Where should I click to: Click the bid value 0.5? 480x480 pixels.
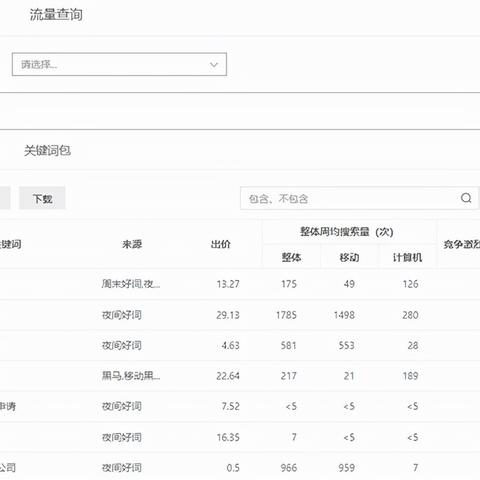pos(233,468)
